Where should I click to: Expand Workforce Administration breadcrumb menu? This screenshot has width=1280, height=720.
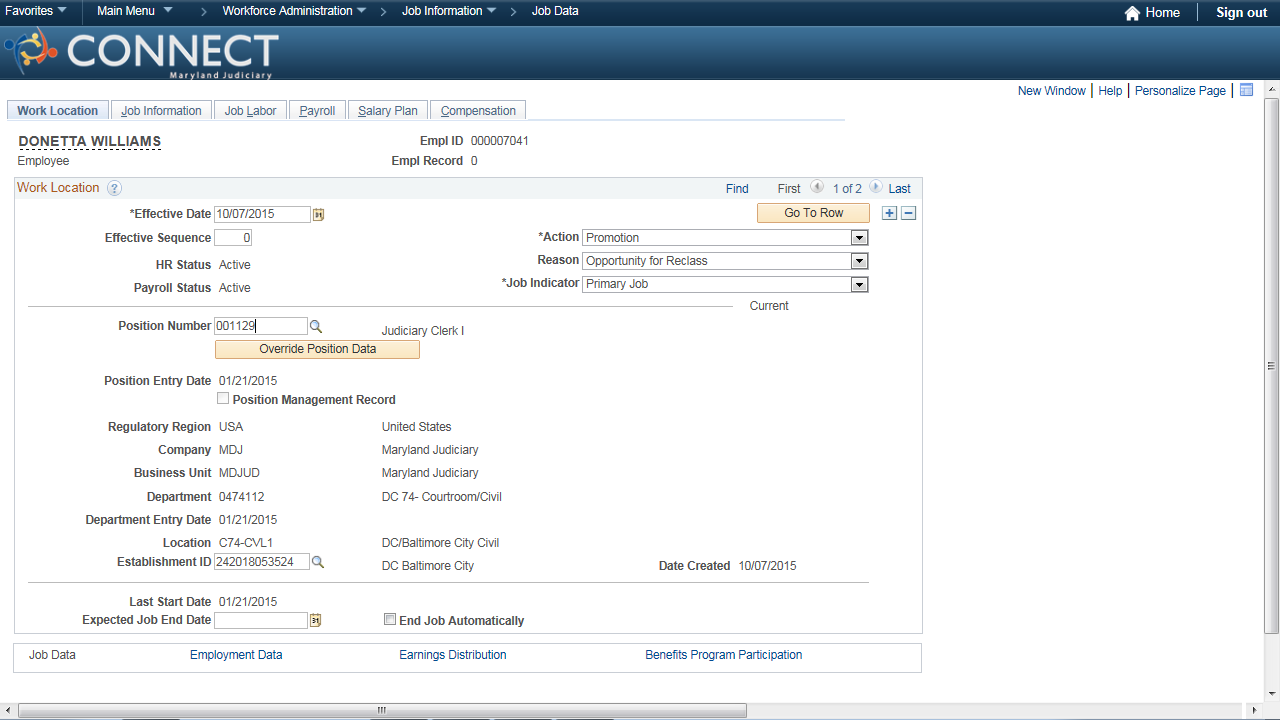(294, 11)
